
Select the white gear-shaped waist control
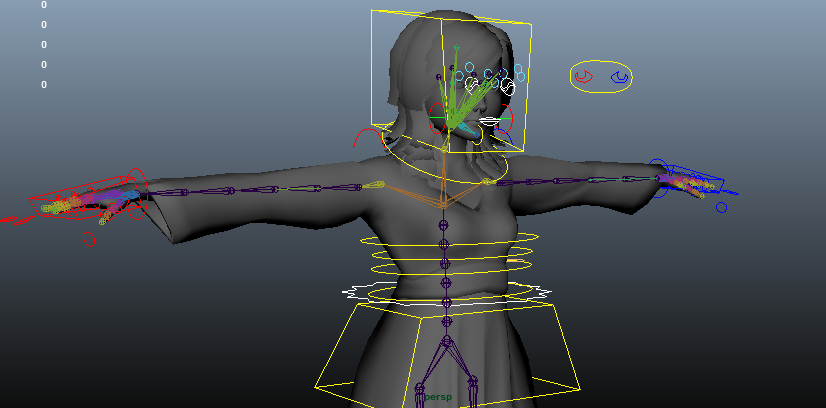coord(447,294)
